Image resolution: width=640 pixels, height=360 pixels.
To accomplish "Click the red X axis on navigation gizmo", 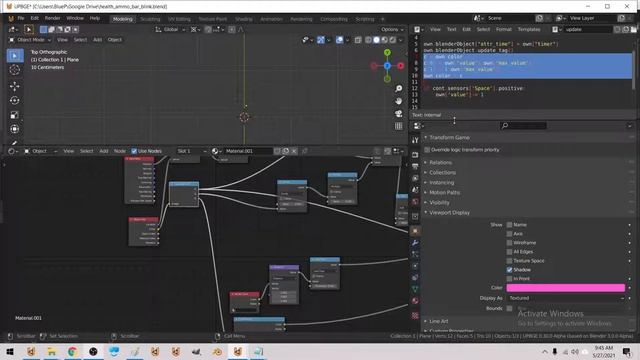I will point(401,66).
